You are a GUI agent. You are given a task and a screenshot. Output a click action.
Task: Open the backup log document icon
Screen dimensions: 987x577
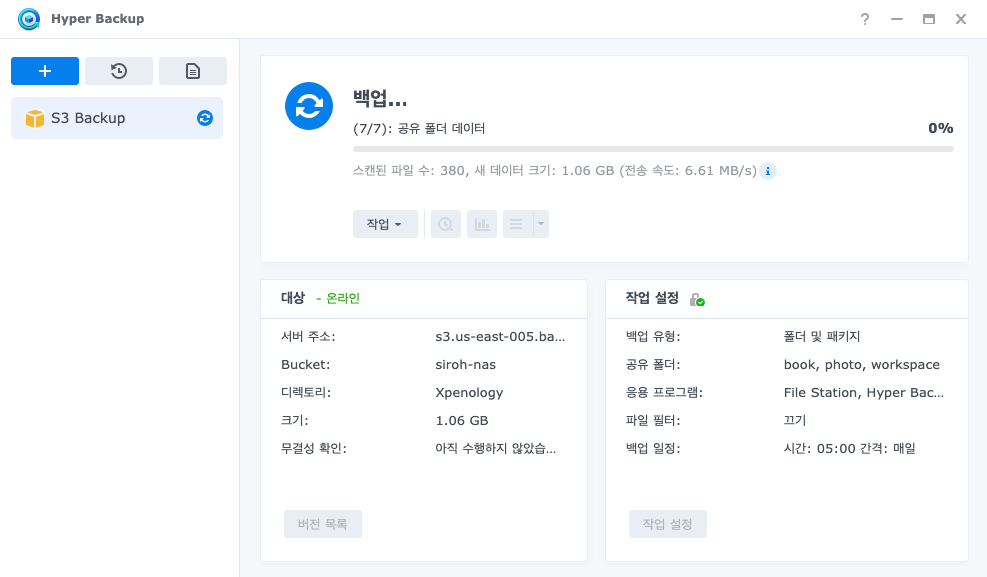coord(193,71)
